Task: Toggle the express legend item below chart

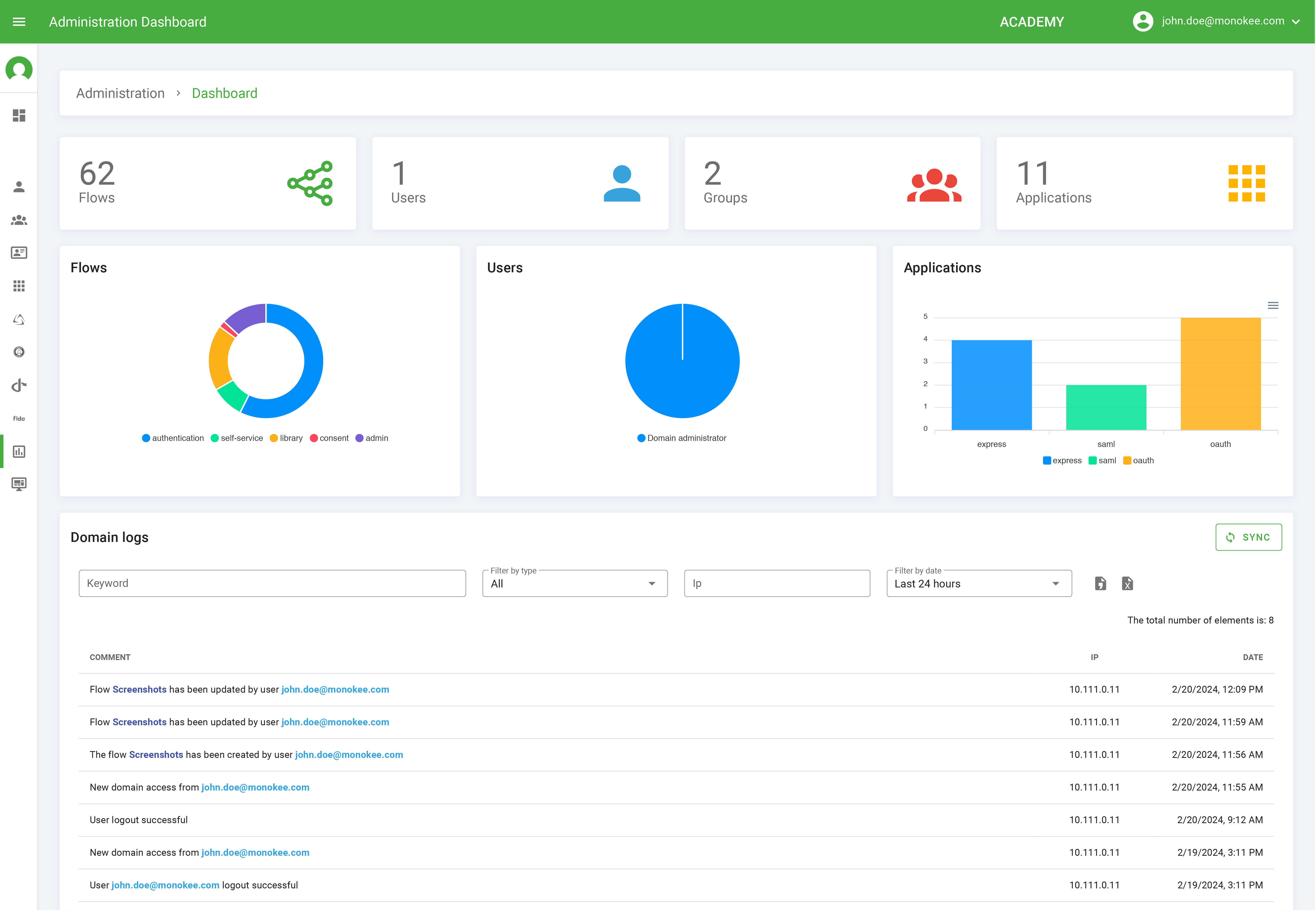Action: point(1062,461)
